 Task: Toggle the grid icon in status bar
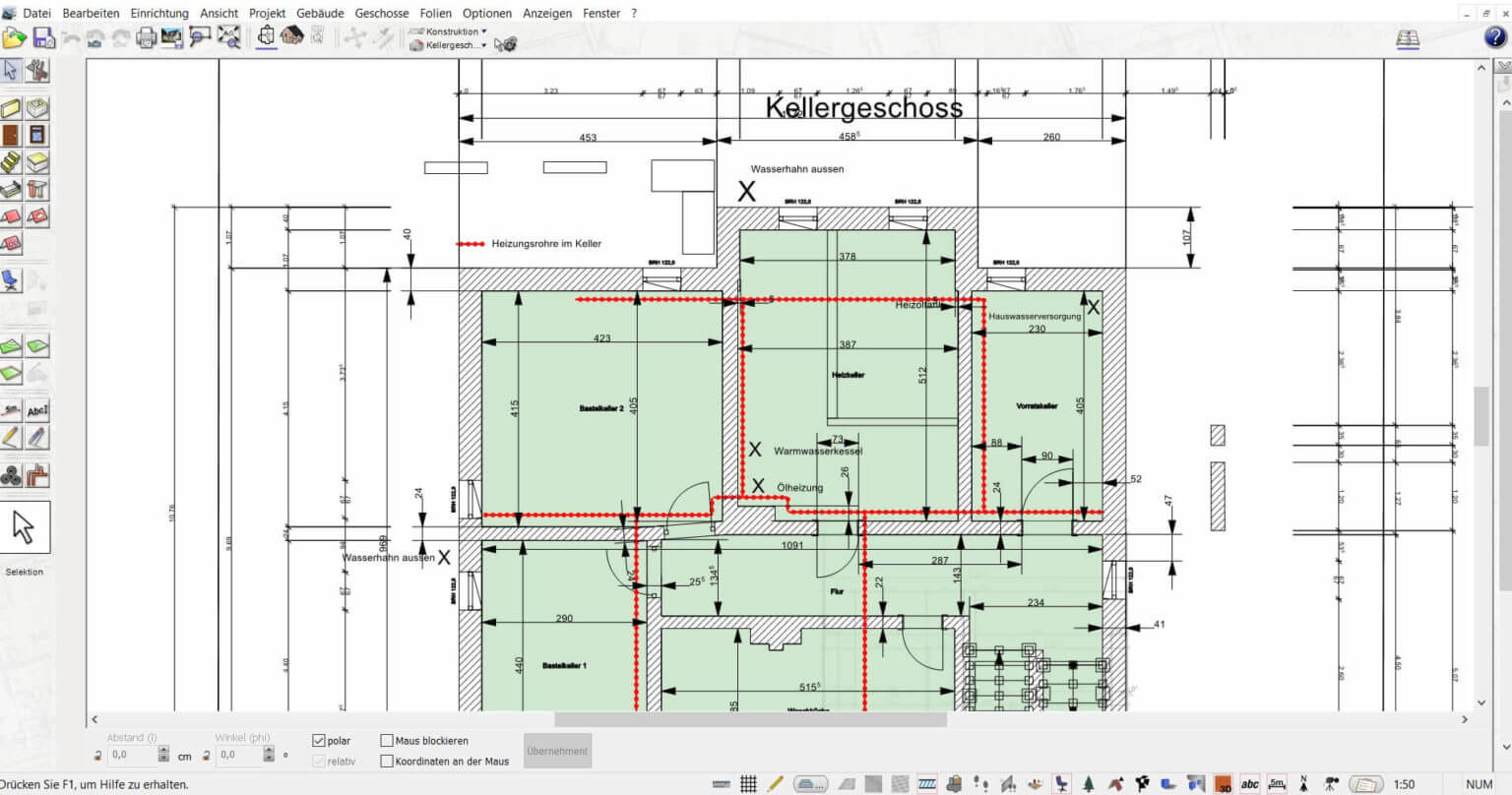pyautogui.click(x=748, y=784)
